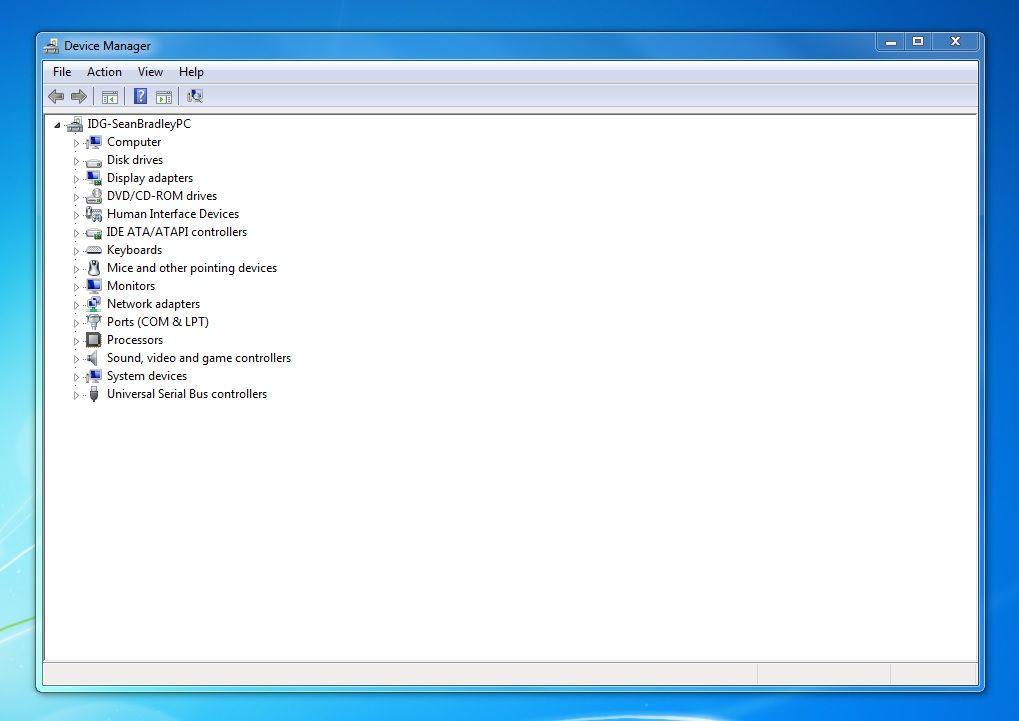Select the IDG-SeanBradleyPC label

point(139,124)
